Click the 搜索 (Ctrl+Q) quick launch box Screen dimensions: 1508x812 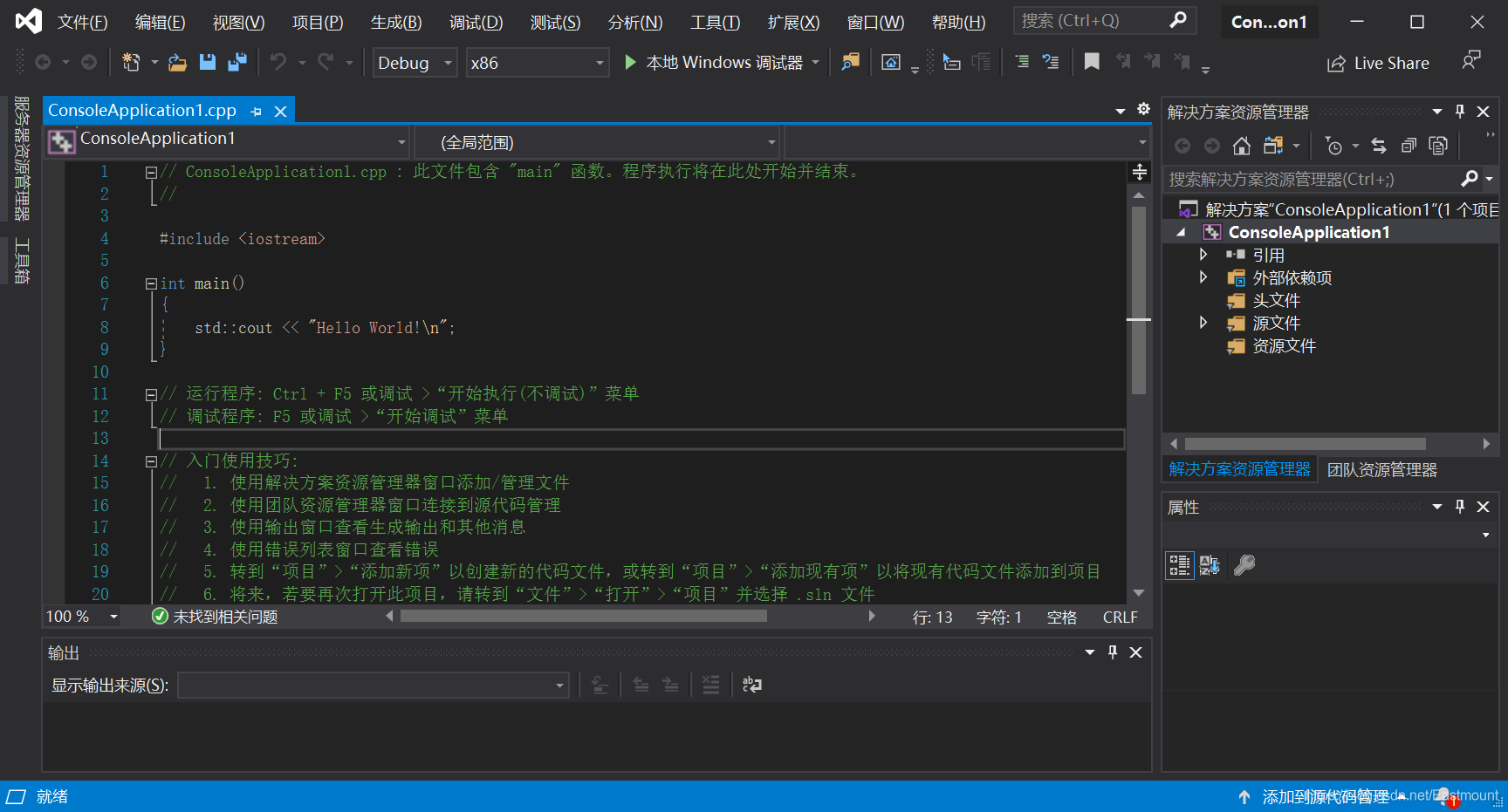pos(1104,21)
